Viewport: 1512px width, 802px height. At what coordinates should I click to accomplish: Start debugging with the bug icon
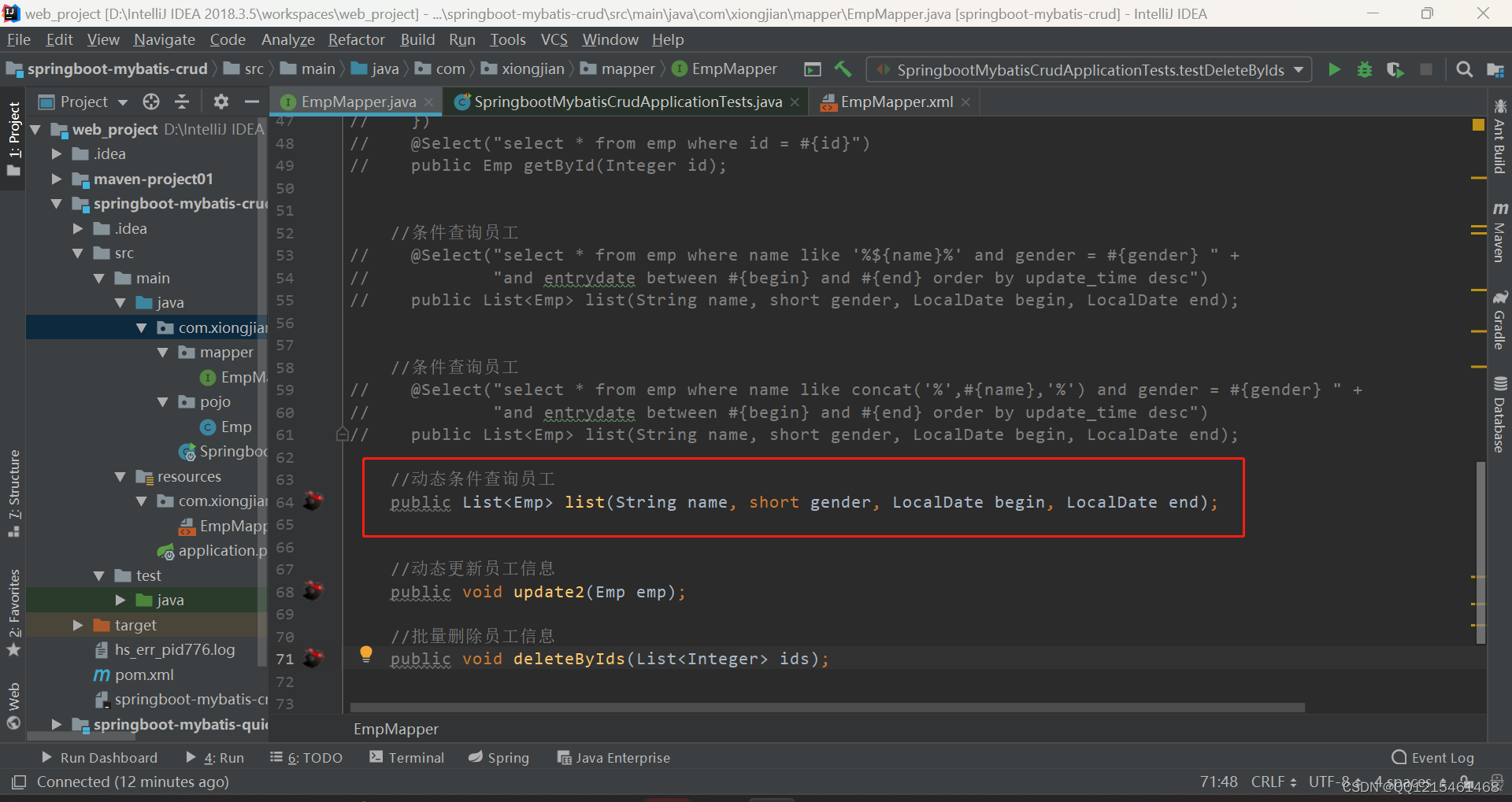pyautogui.click(x=1365, y=69)
